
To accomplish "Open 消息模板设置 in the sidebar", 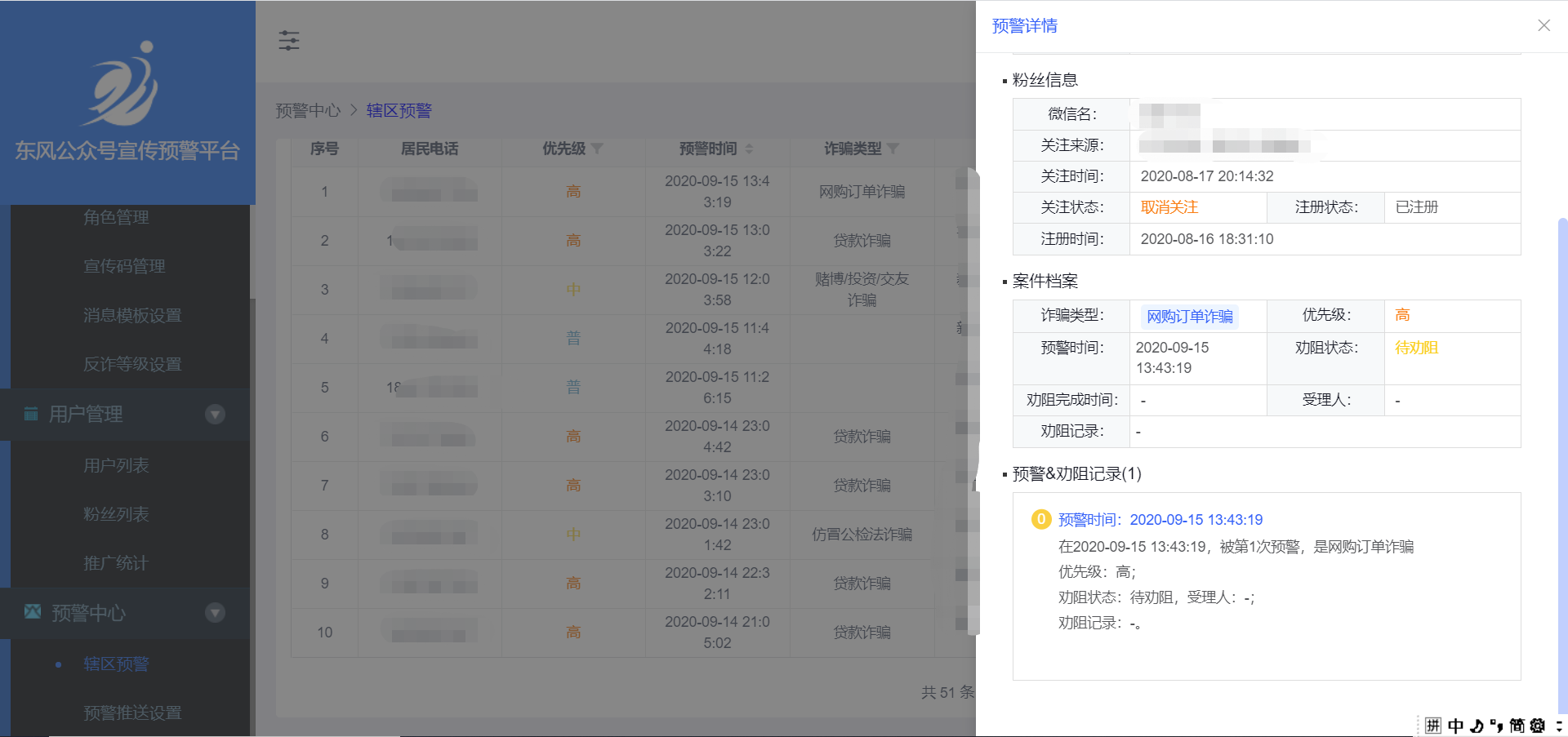I will click(x=132, y=315).
